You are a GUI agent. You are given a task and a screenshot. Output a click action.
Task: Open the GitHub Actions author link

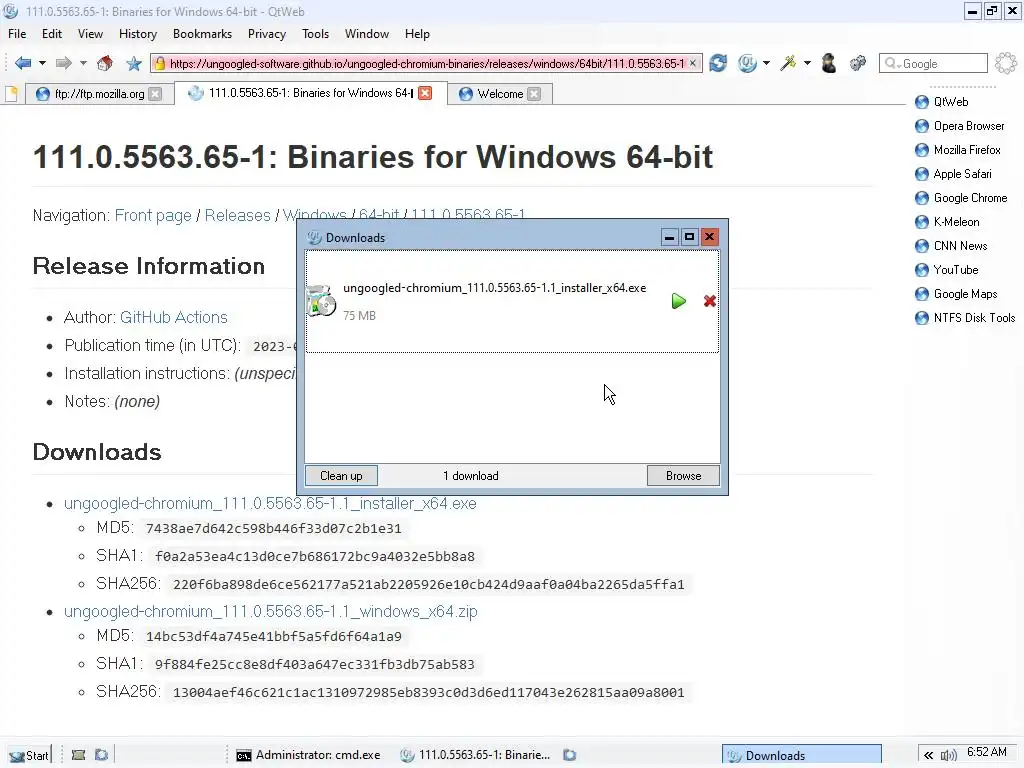(x=174, y=317)
